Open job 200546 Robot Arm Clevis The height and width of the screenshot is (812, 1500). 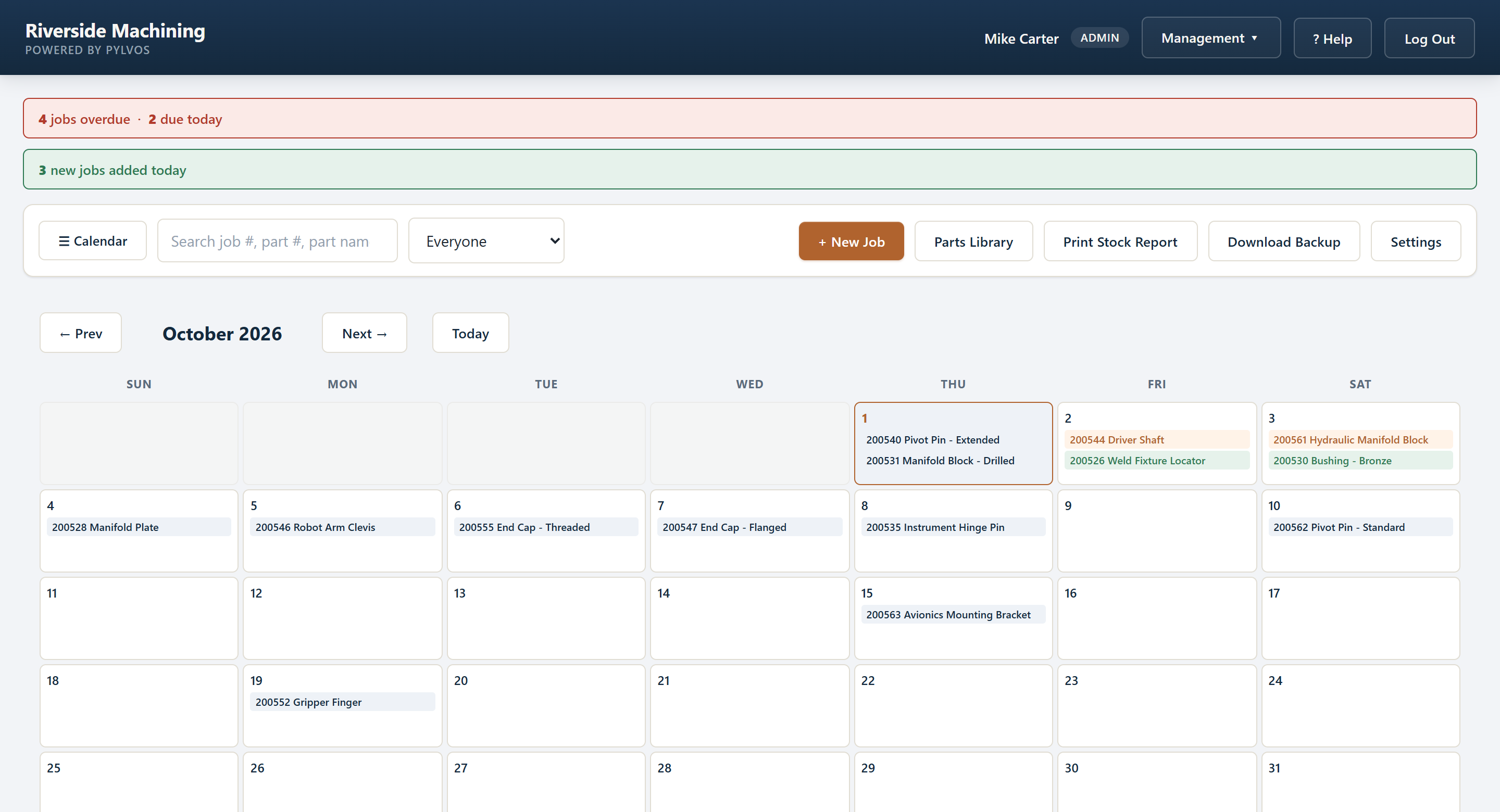click(342, 527)
